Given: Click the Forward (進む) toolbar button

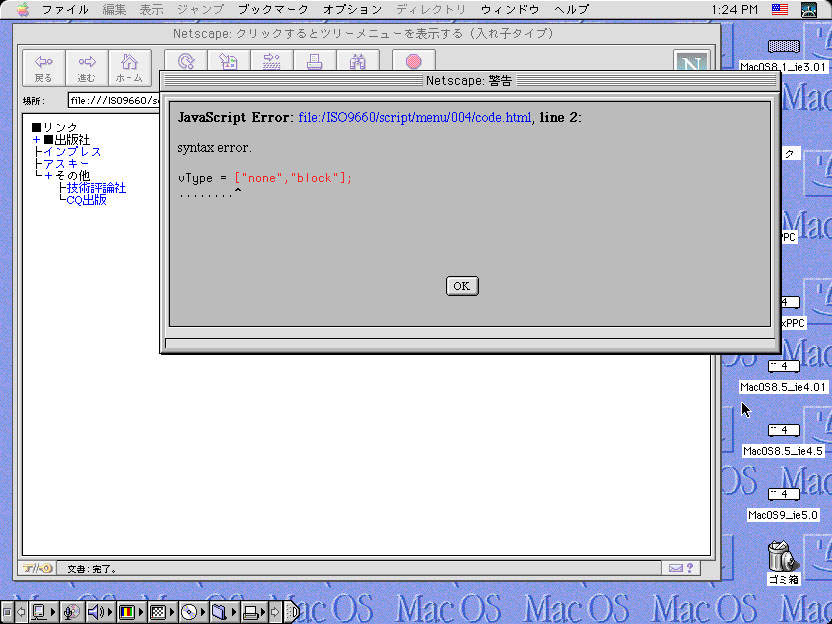Looking at the screenshot, I should click(86, 68).
